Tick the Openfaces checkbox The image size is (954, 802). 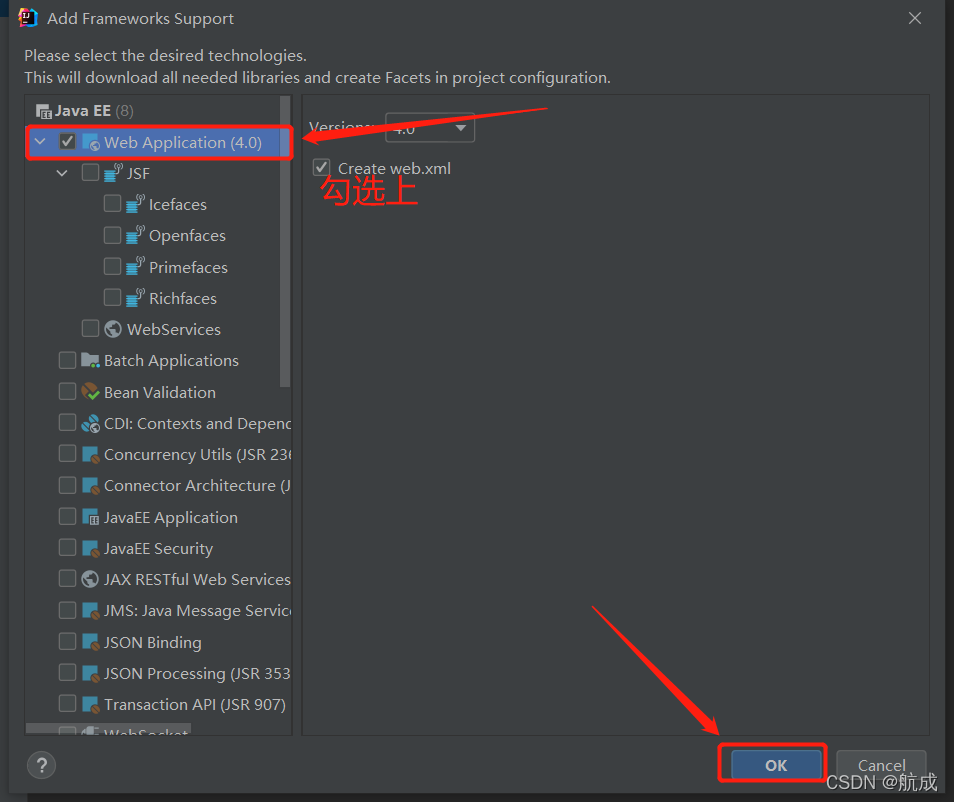[x=113, y=235]
